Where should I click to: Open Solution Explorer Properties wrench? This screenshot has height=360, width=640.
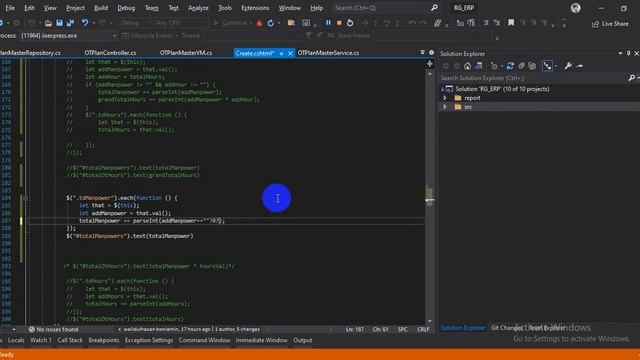pos(568,66)
